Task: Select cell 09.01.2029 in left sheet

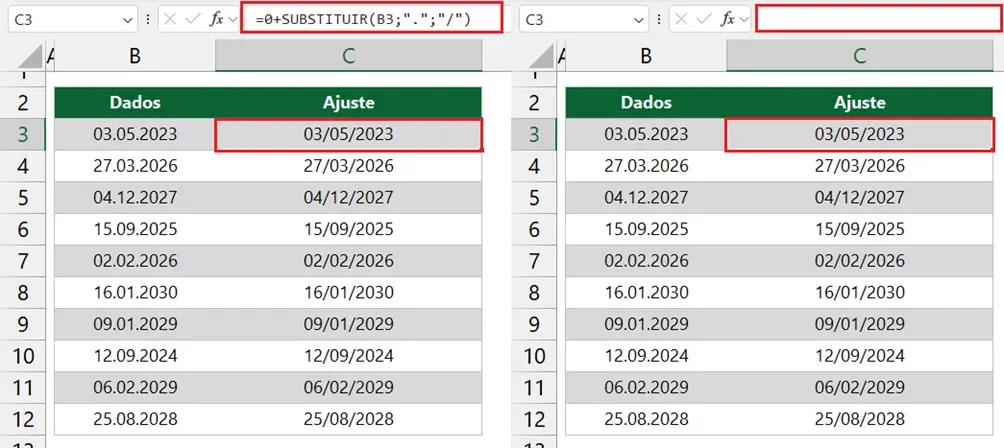Action: pos(135,324)
